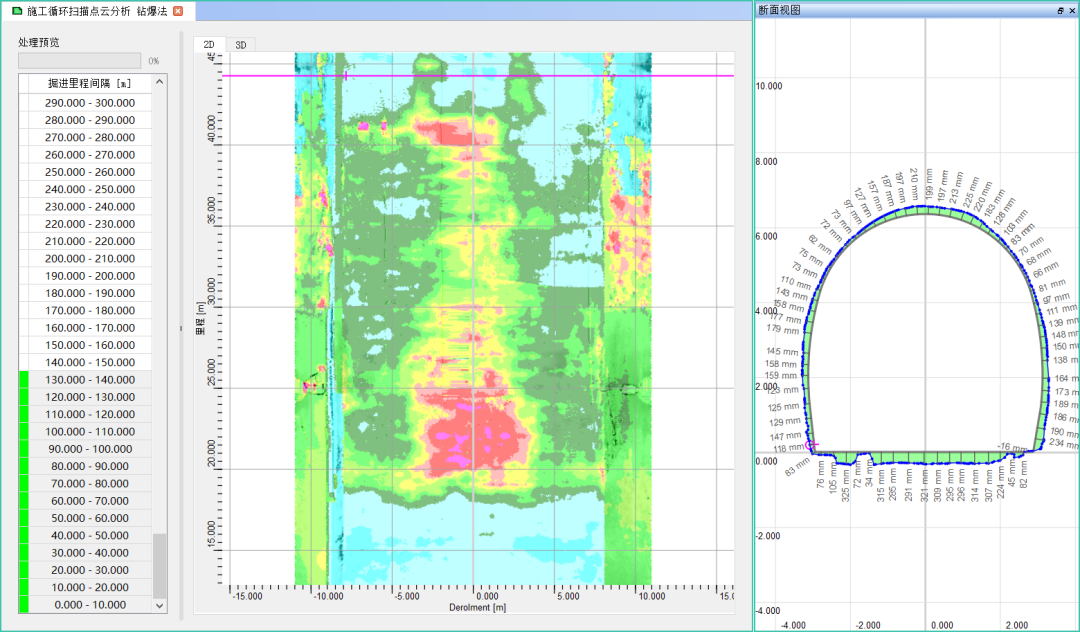Switch to the 2D view tab
This screenshot has width=1080, height=632.
tap(209, 45)
